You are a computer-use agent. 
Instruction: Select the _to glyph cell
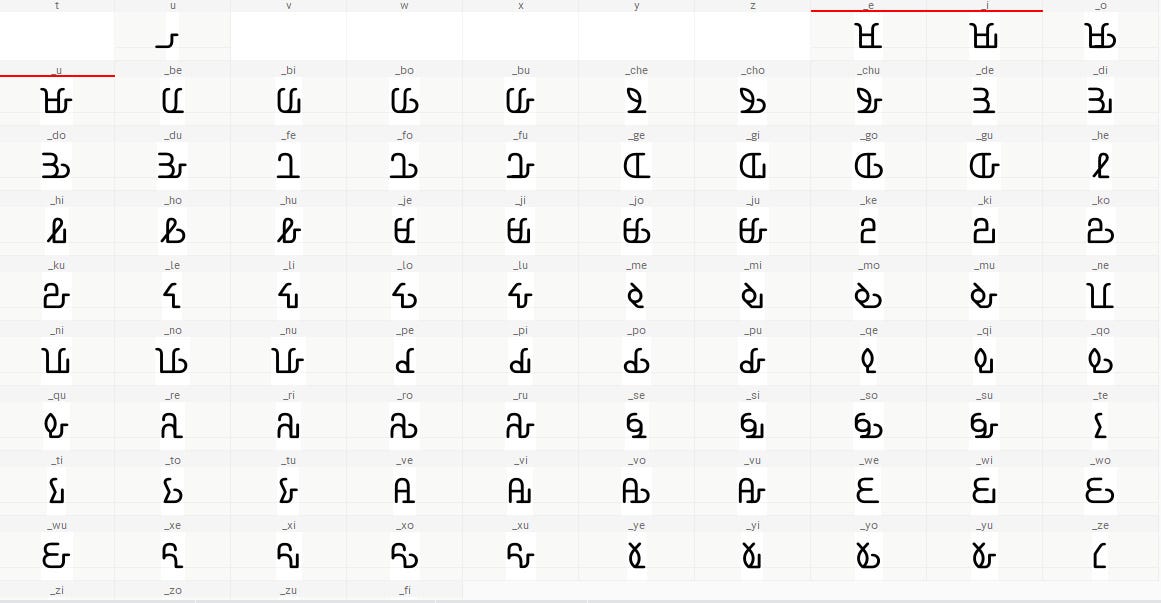point(173,484)
